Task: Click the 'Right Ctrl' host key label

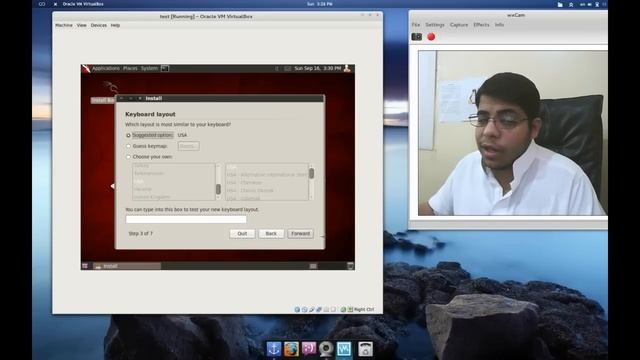Action: 364,309
